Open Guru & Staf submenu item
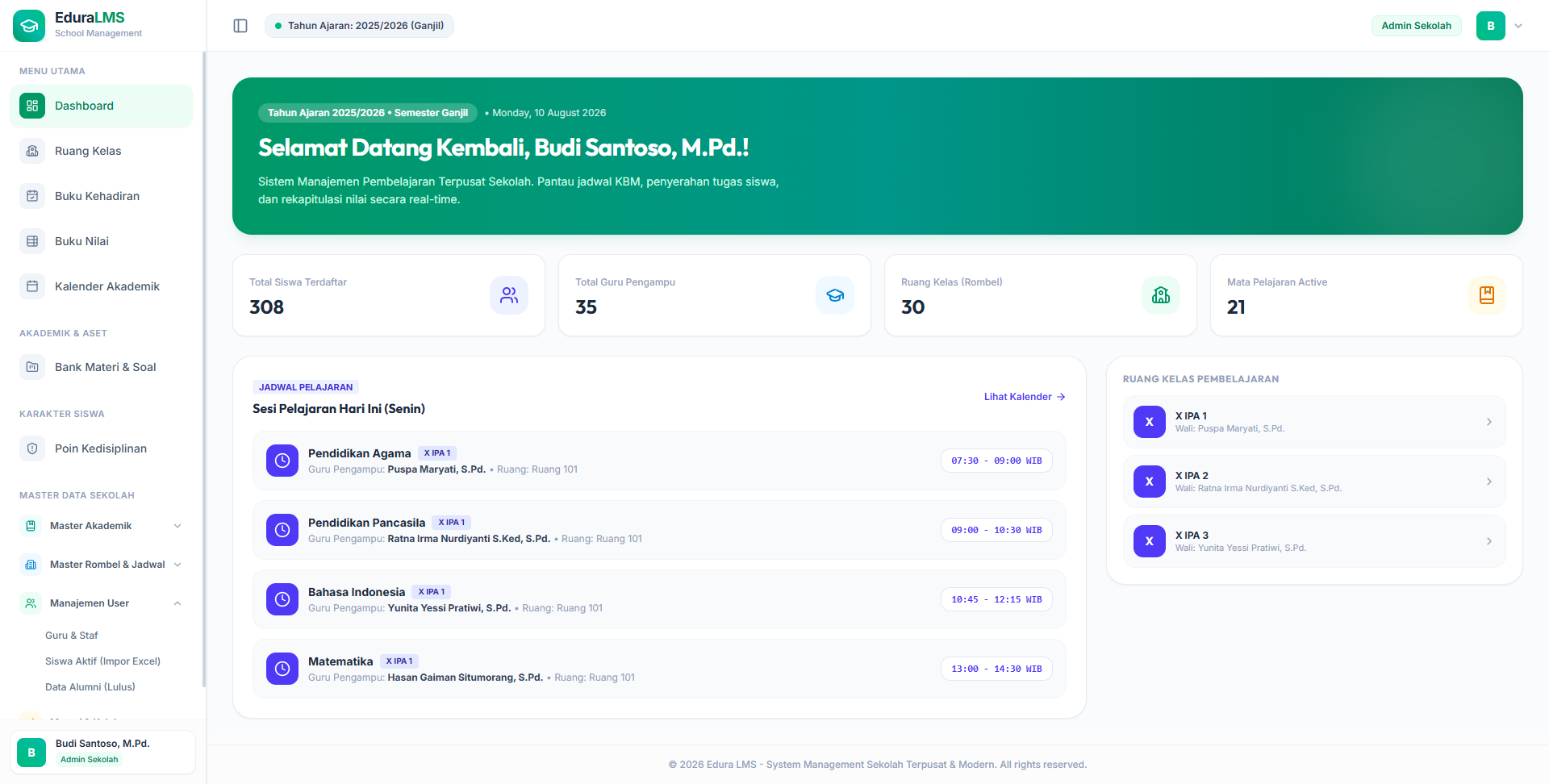 point(72,636)
